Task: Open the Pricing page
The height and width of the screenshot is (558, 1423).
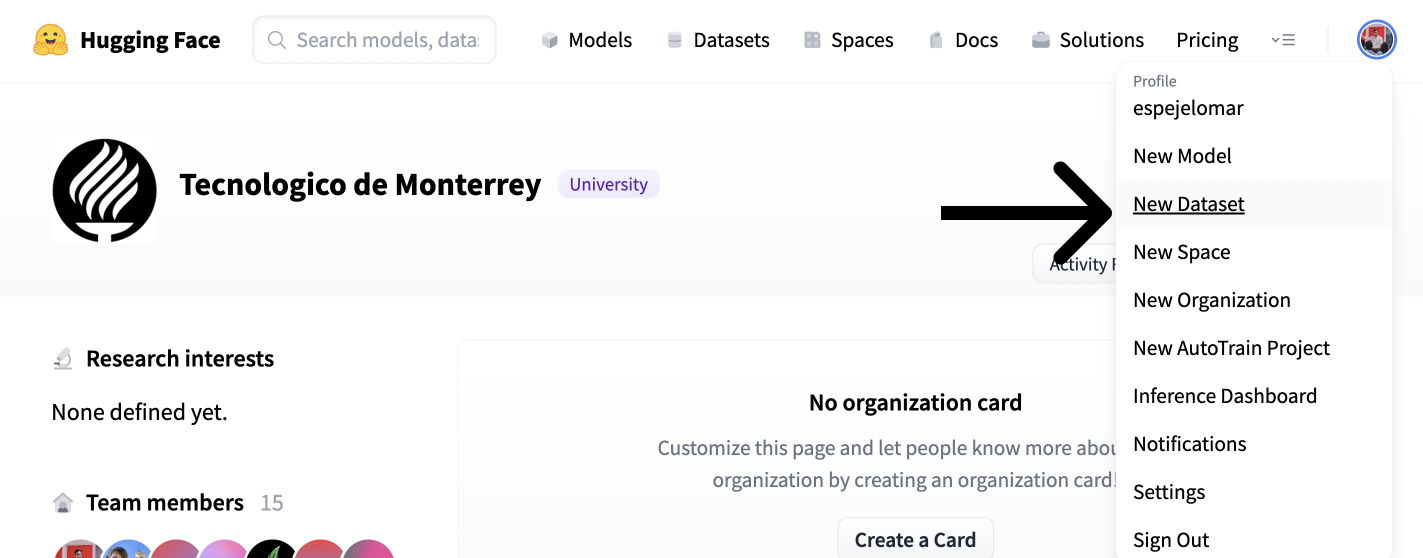Action: point(1207,40)
